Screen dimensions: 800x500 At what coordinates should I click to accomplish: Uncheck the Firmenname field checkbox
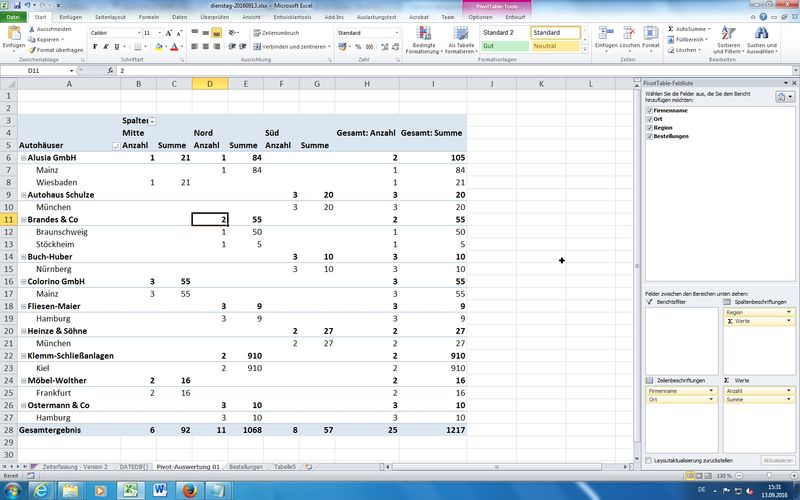(650, 109)
